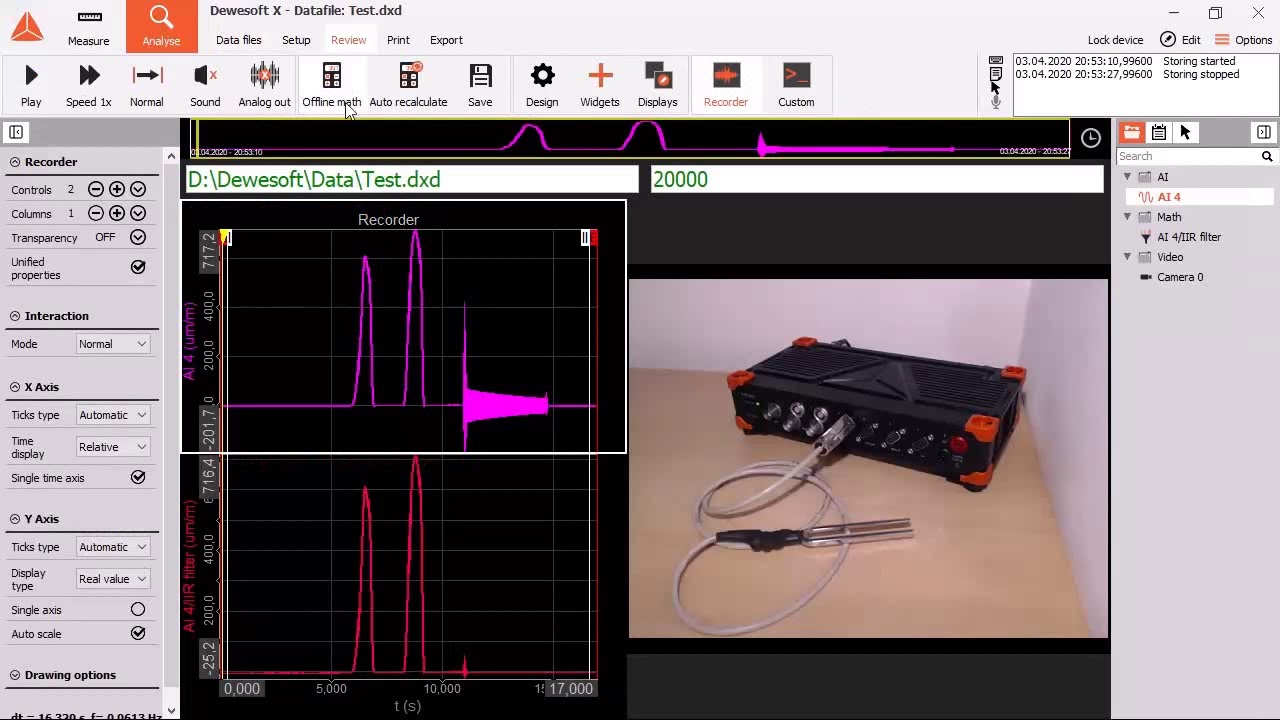This screenshot has width=1280, height=720.
Task: Collapse left properties panel icon
Action: [16, 132]
